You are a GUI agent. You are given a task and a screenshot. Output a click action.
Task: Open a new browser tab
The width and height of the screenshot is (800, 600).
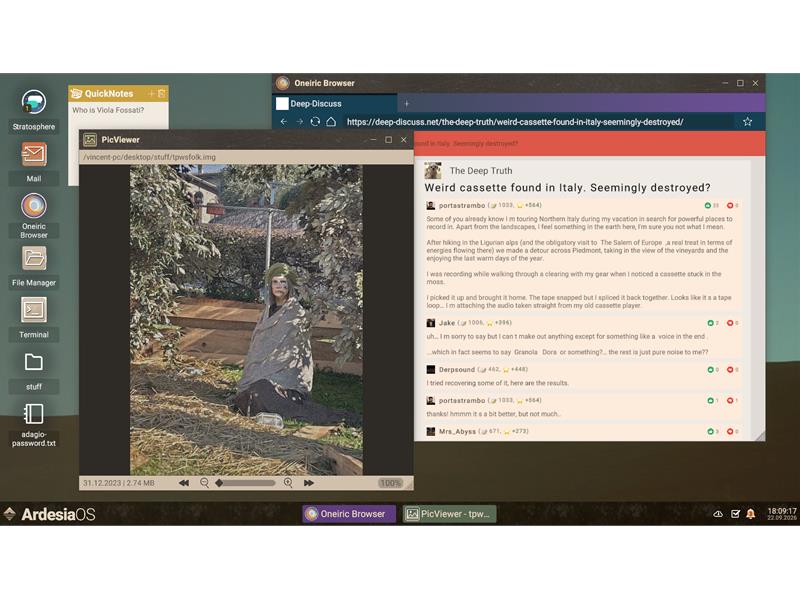[407, 103]
